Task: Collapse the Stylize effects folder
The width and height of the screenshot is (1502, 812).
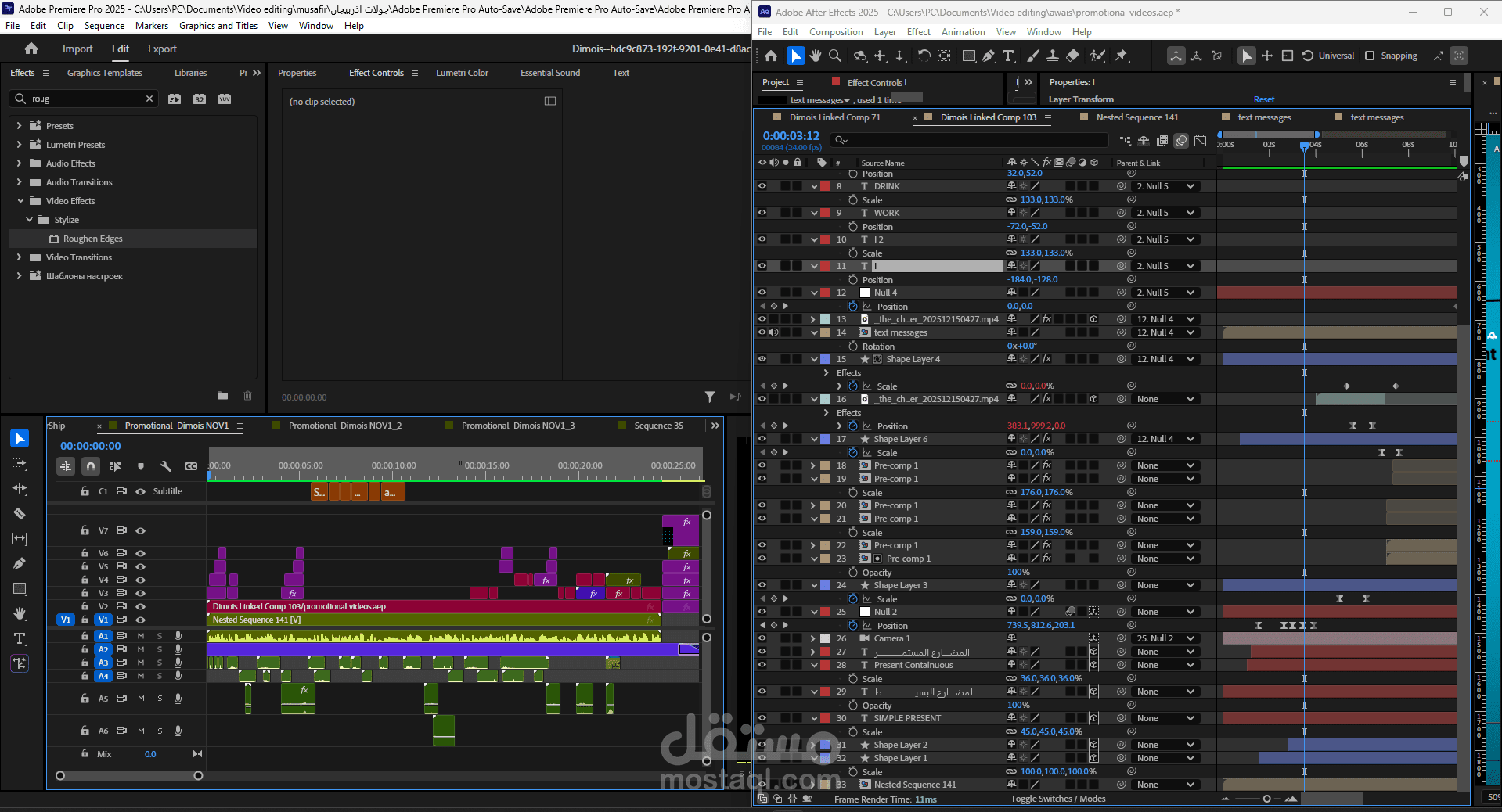Action: pos(29,220)
